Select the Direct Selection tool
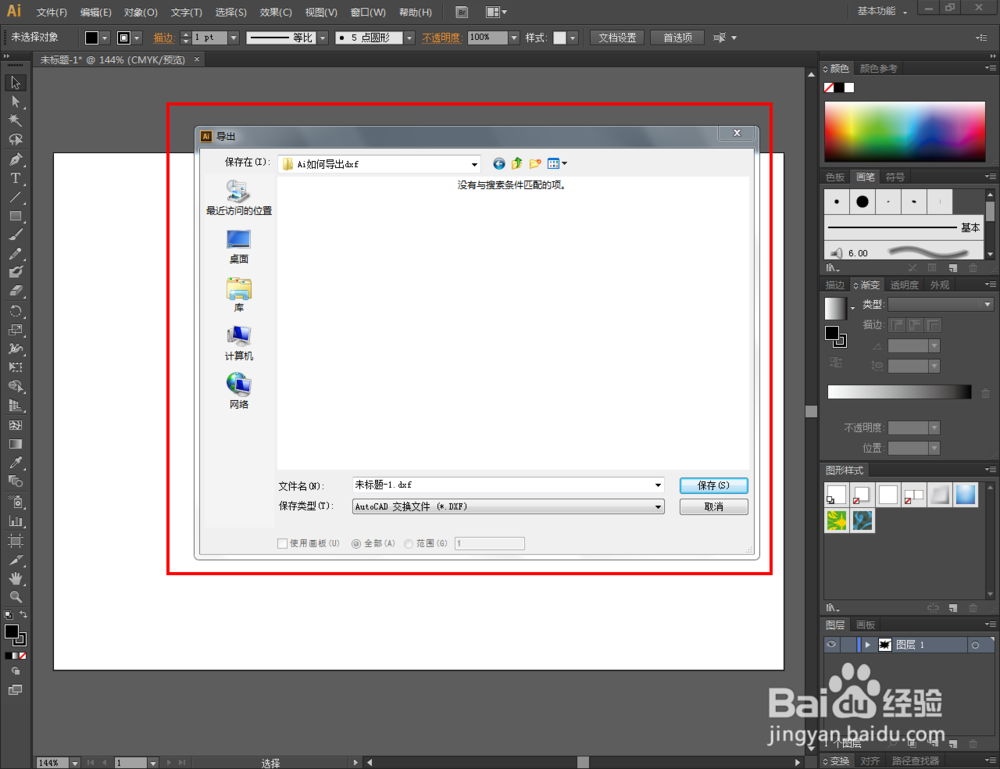 (x=15, y=102)
